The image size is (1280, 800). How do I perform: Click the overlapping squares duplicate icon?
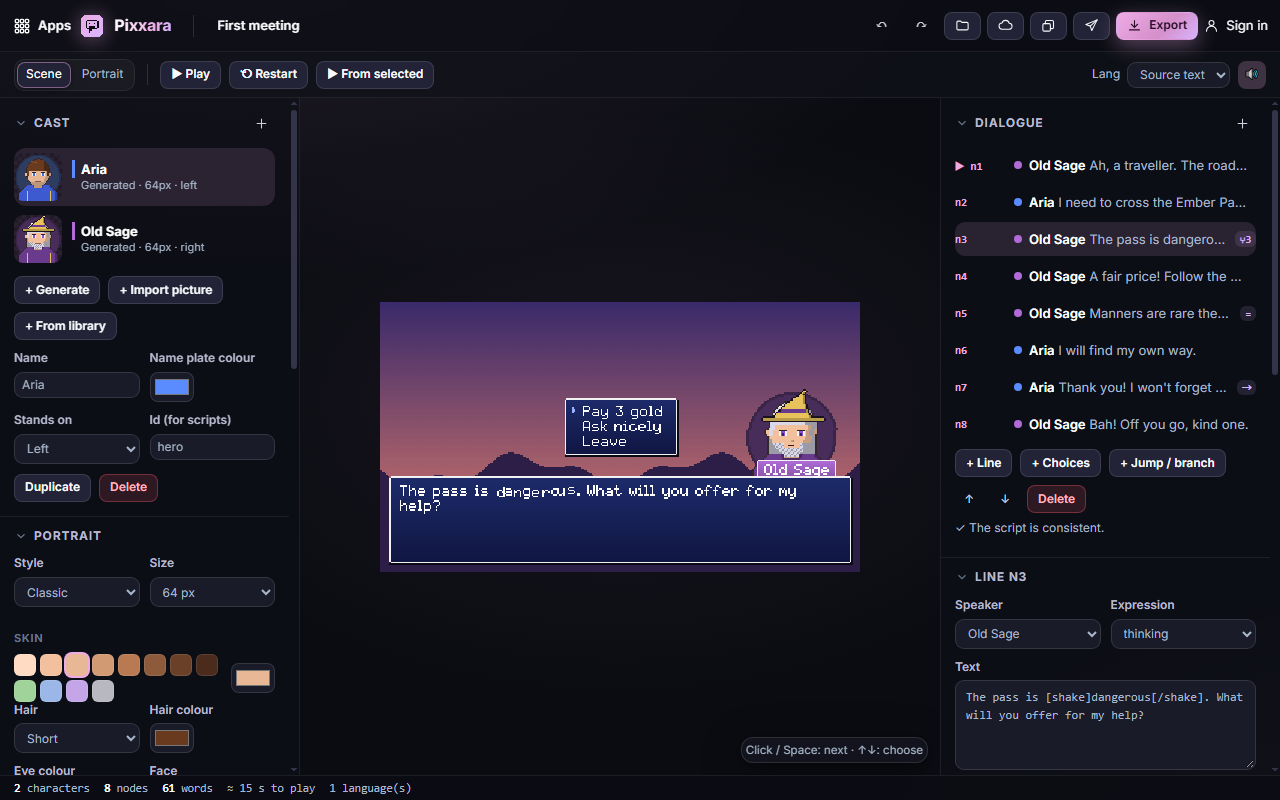pyautogui.click(x=1048, y=26)
